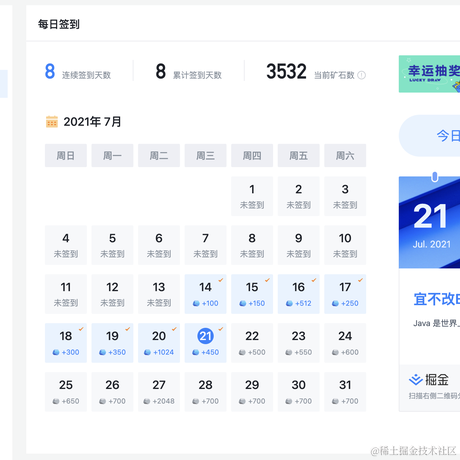The width and height of the screenshot is (460, 460).
Task: Click the 周日 weekday header
Action: (x=66, y=155)
